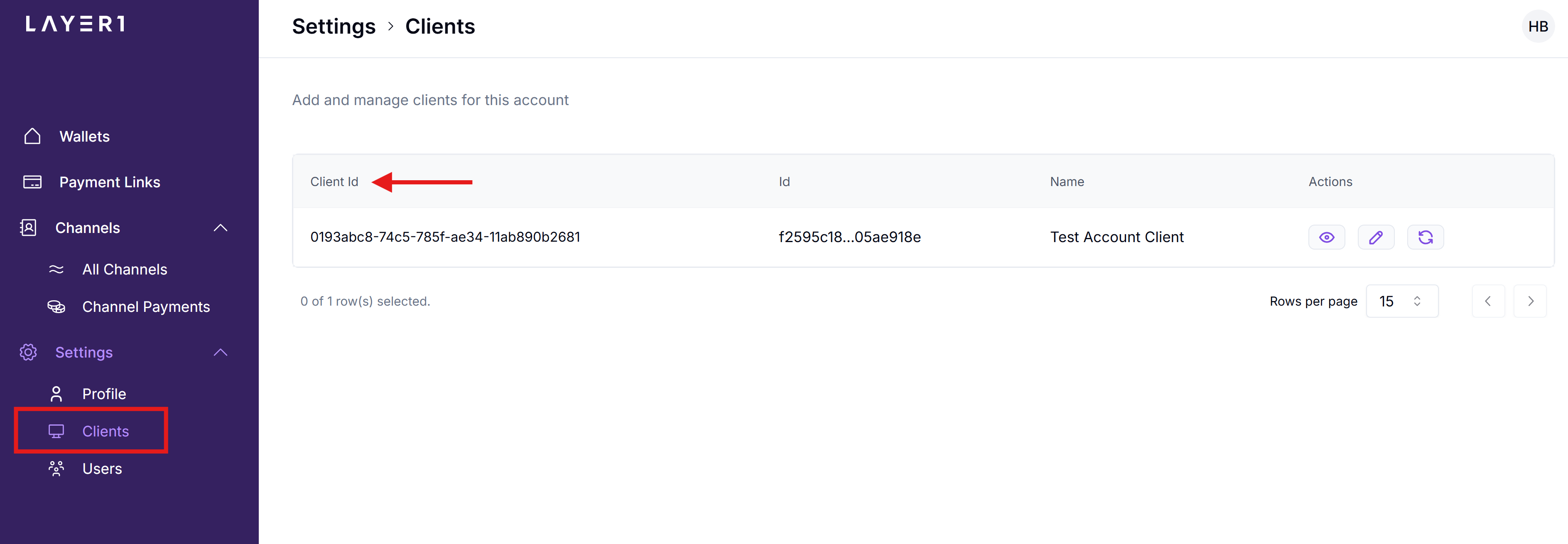This screenshot has width=1568, height=544.
Task: Open the Profile settings page
Action: coord(103,394)
